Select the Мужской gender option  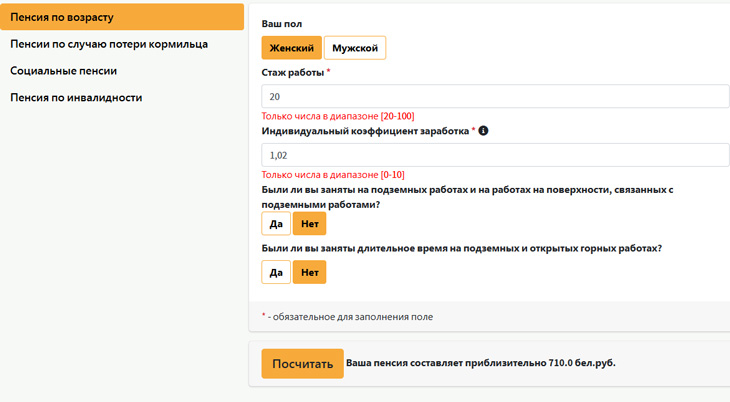click(355, 48)
